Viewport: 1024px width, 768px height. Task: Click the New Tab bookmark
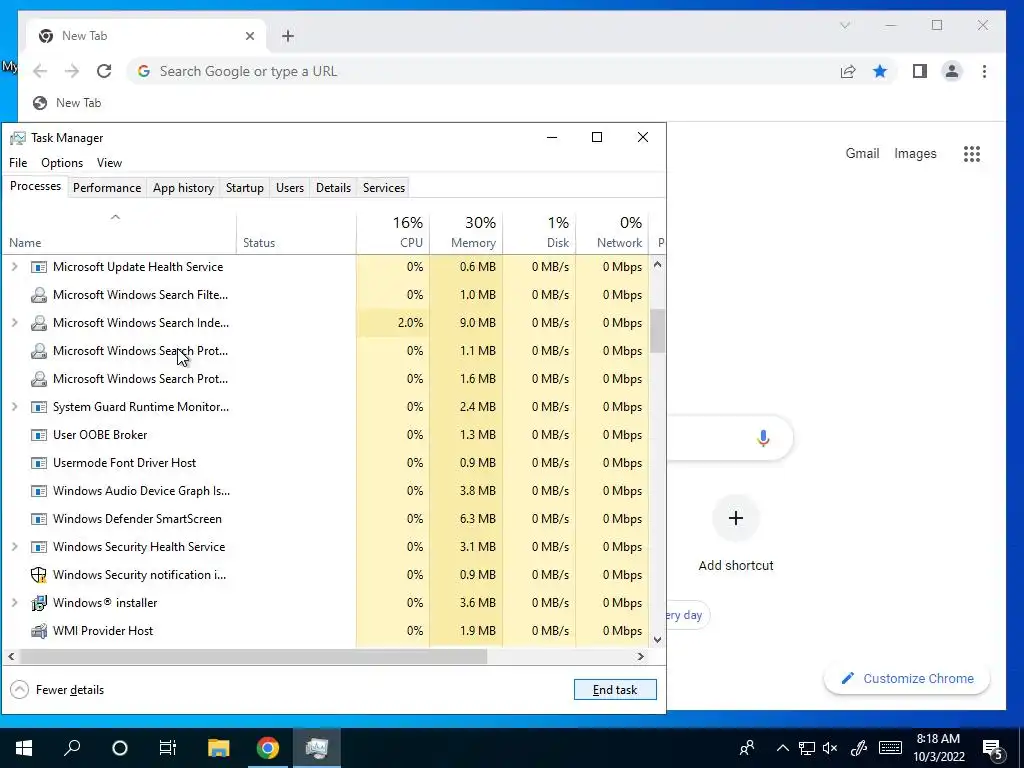coord(67,103)
